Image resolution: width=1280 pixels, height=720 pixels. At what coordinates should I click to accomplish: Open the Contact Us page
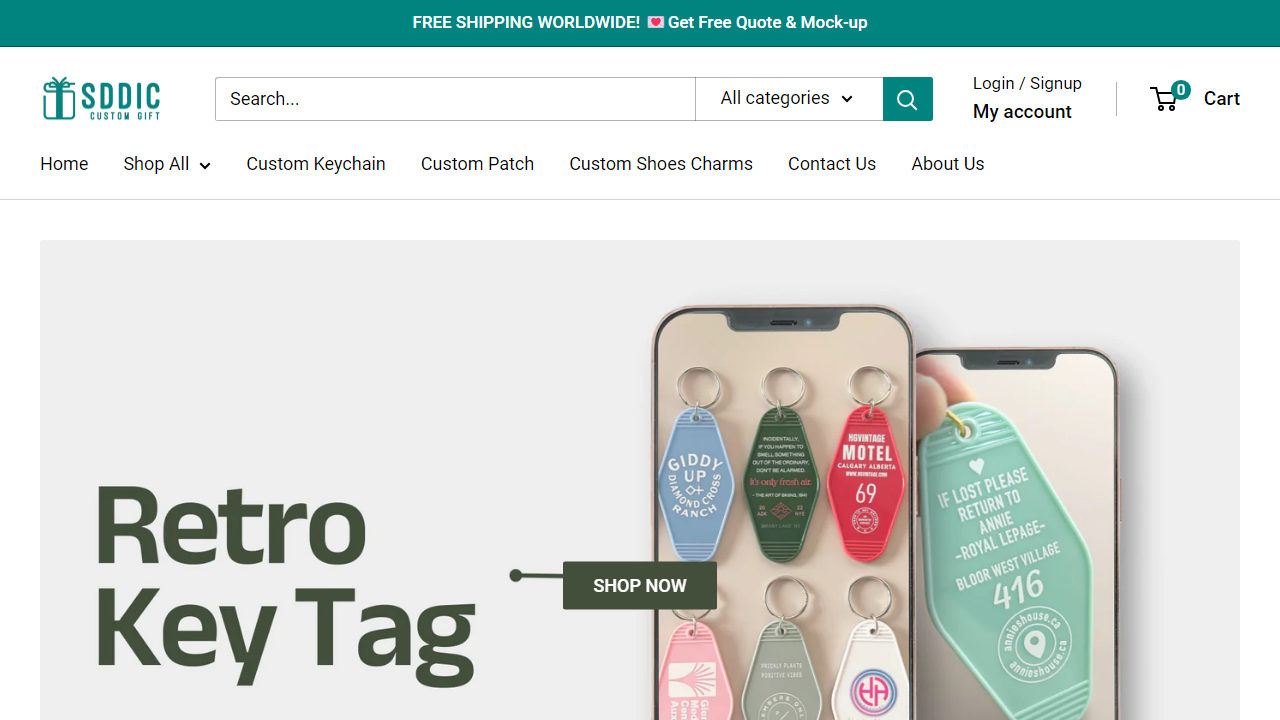[x=832, y=164]
